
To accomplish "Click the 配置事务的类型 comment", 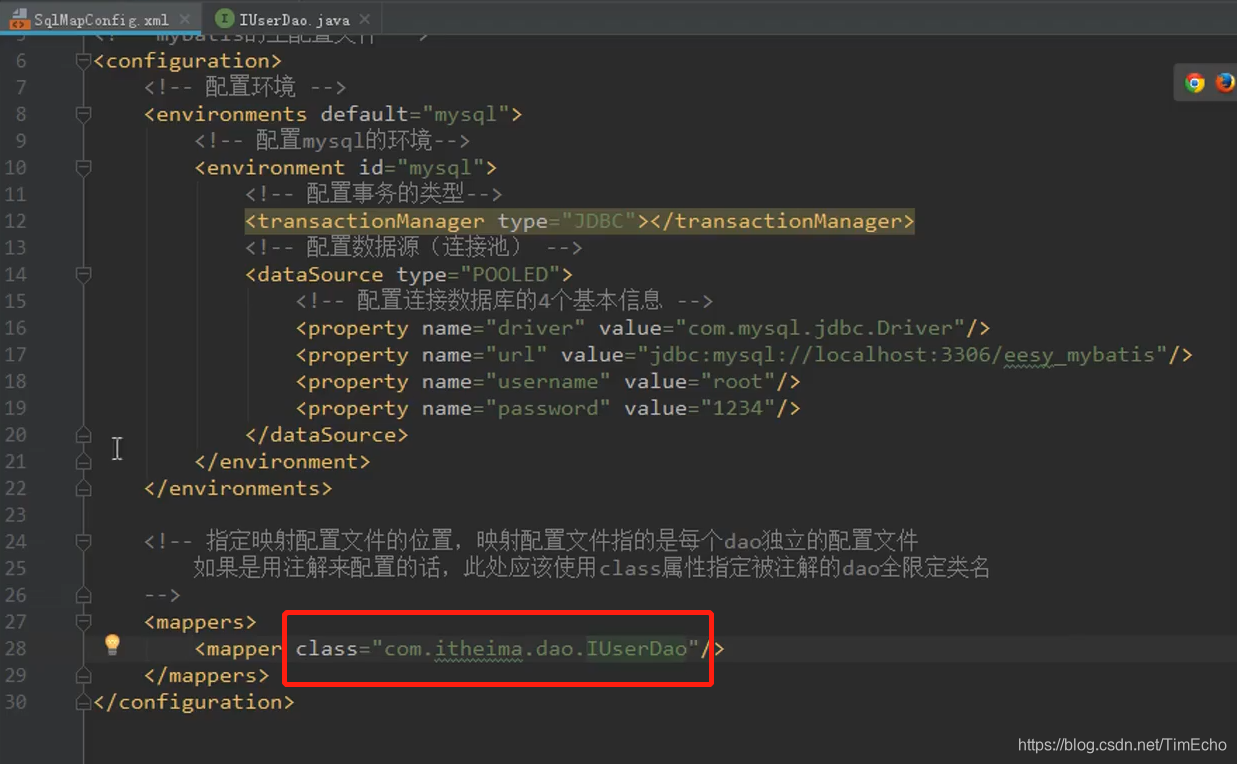I will click(374, 194).
